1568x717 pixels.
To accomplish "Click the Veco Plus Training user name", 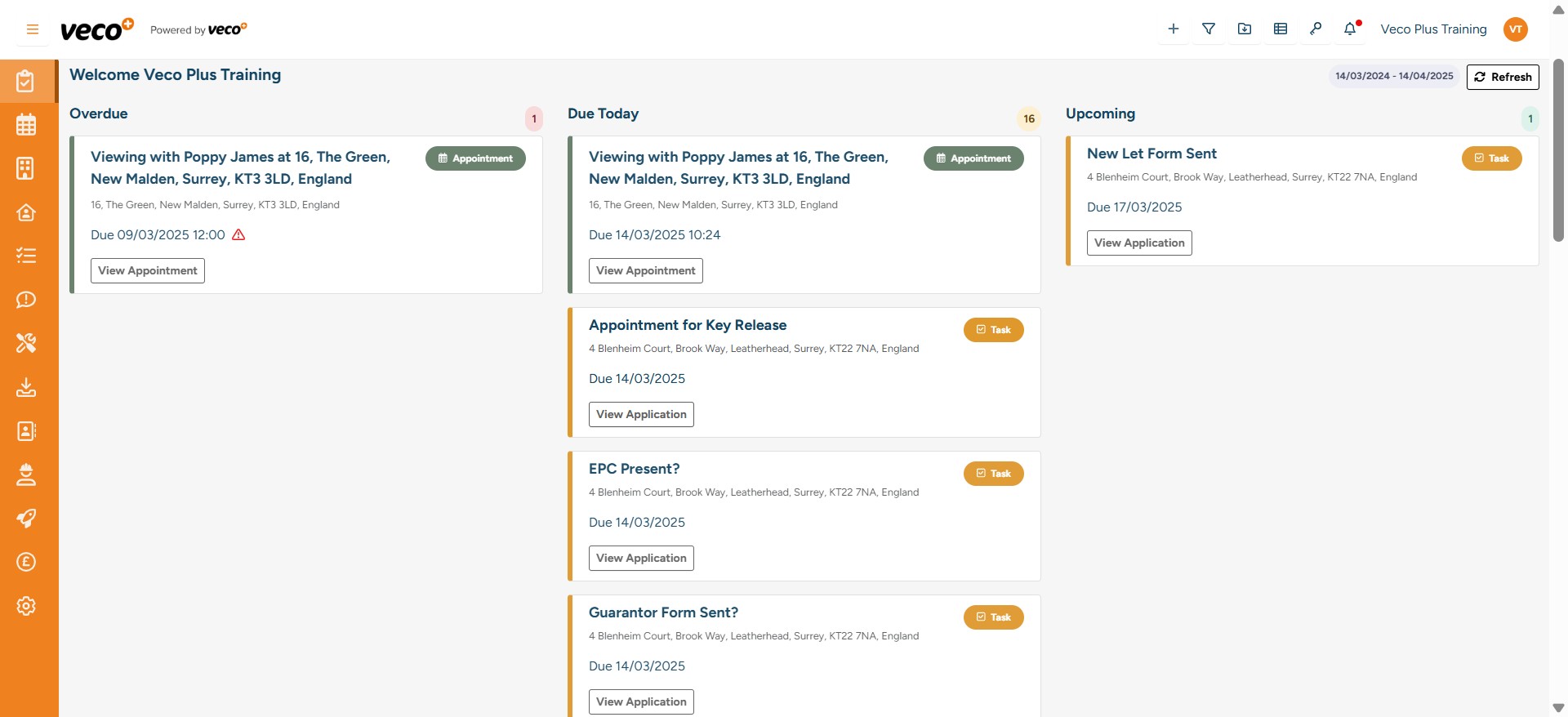I will (1433, 29).
